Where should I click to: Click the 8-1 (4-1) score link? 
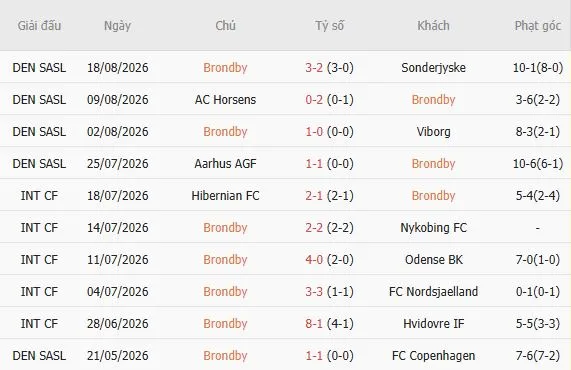click(x=330, y=324)
